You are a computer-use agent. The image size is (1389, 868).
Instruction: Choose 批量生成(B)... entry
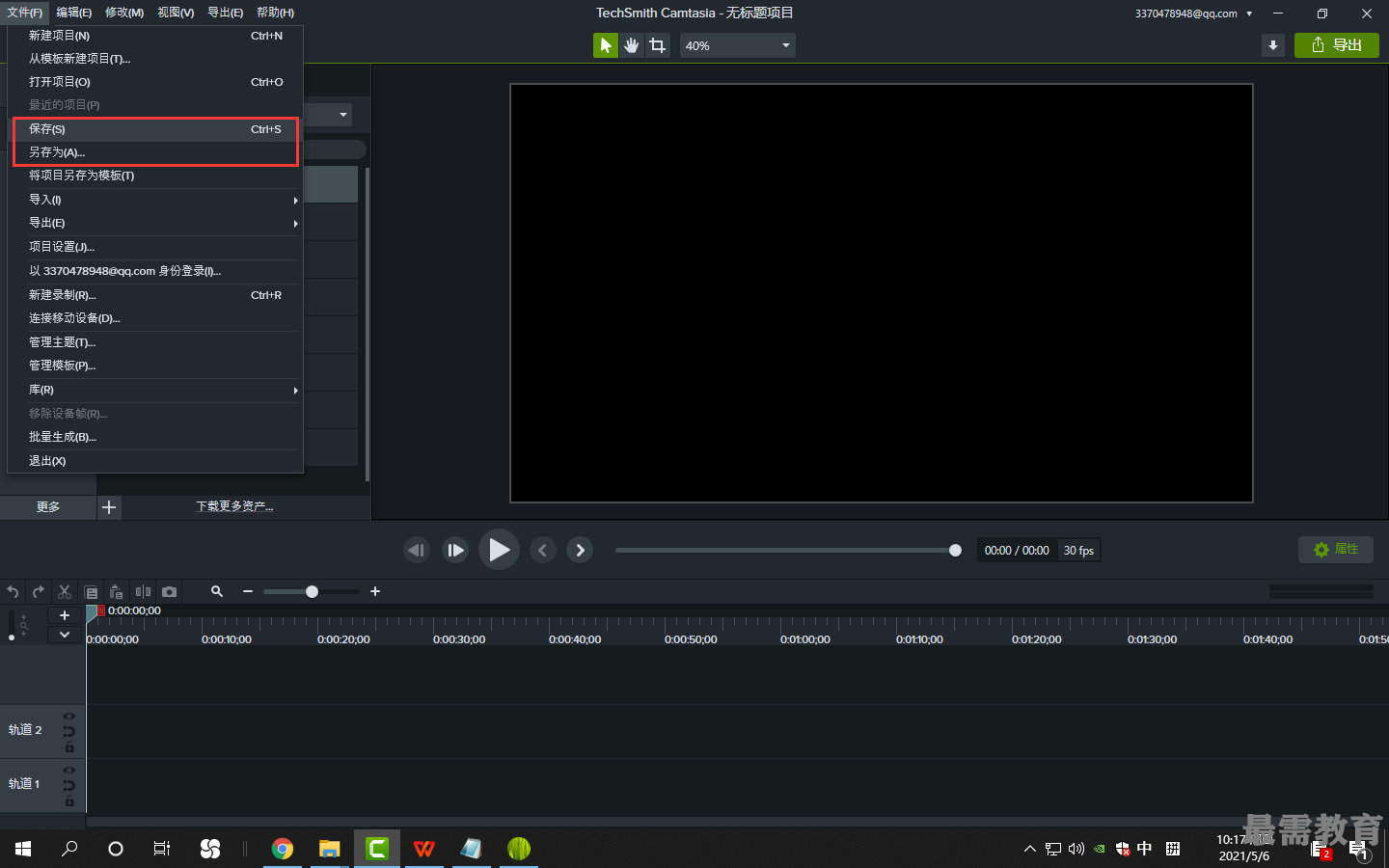[155, 437]
